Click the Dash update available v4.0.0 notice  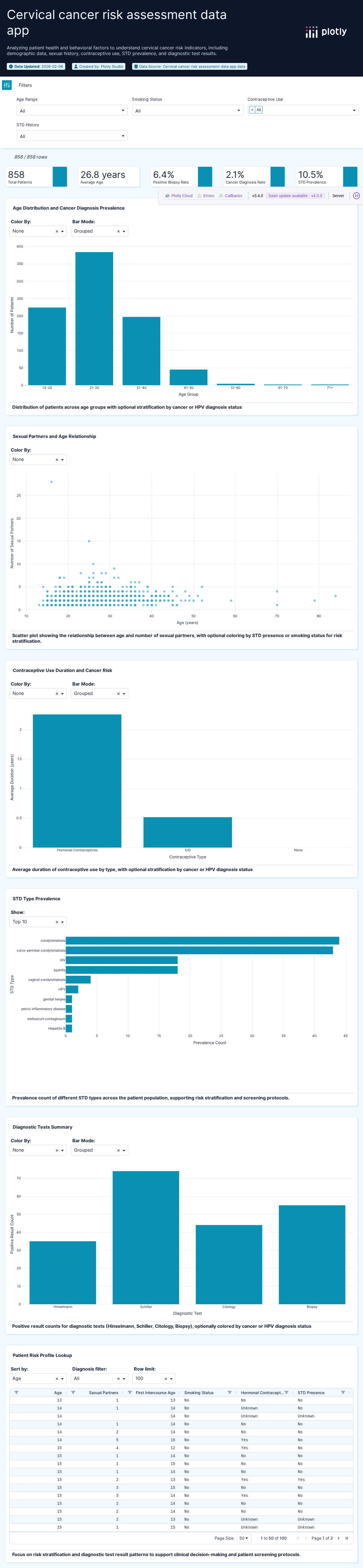[x=296, y=196]
